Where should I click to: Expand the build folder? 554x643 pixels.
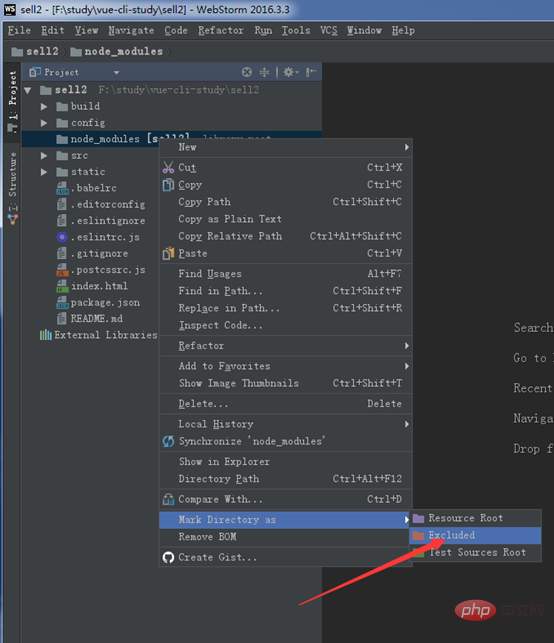tap(44, 107)
